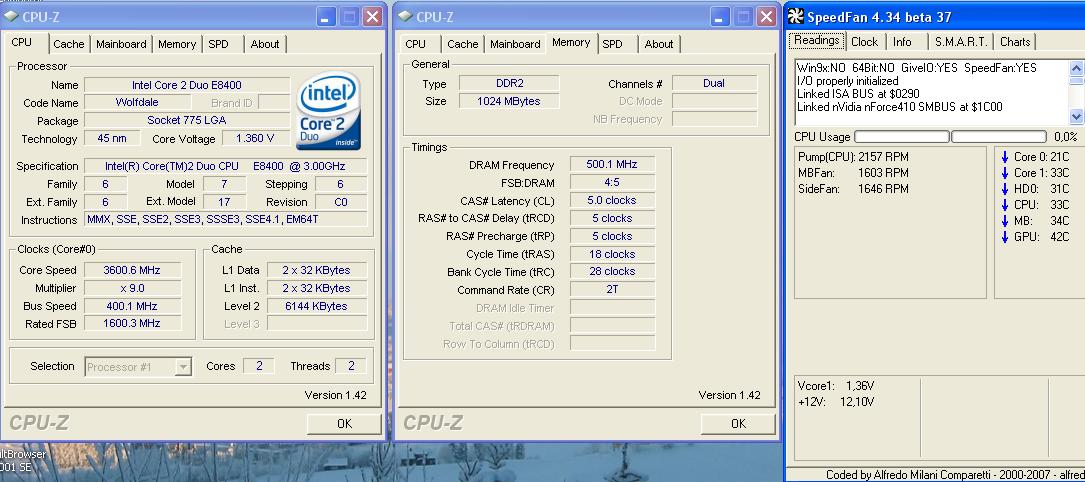Click the SideFan 1646 RPM reading
Viewport: 1085px width, 482px height.
[853, 189]
